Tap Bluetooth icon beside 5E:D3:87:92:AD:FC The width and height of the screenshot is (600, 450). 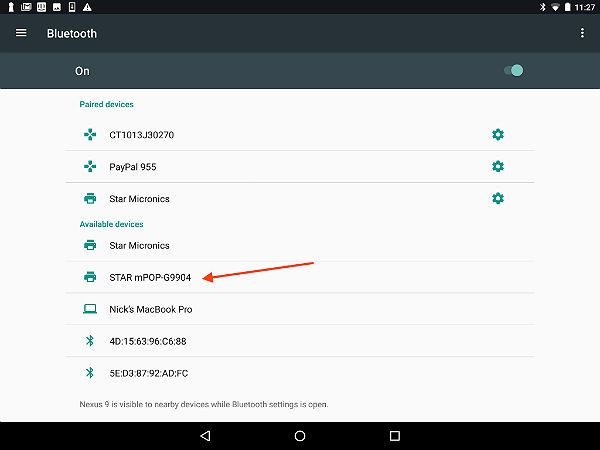click(x=90, y=373)
